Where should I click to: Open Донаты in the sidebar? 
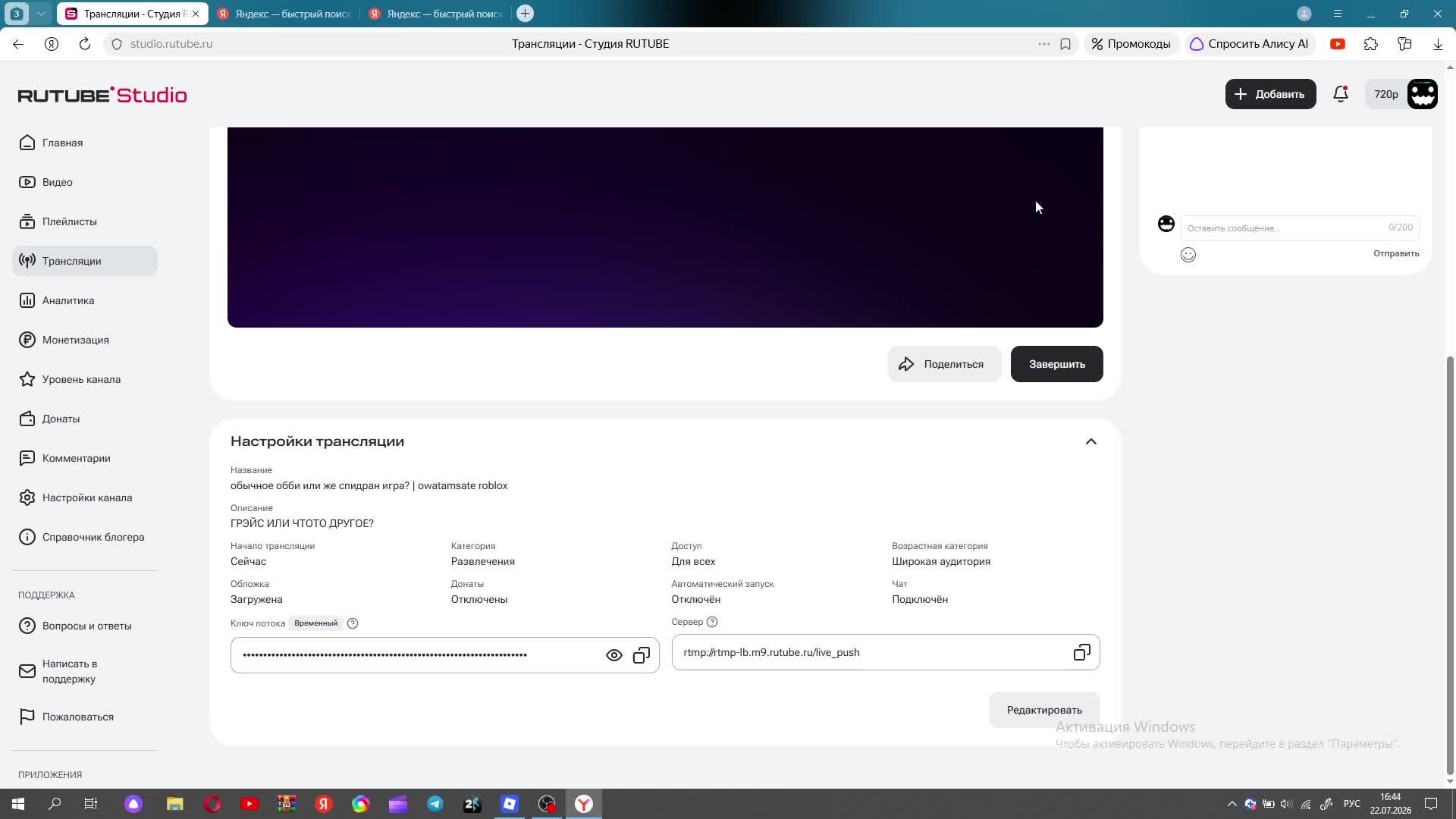point(85,419)
